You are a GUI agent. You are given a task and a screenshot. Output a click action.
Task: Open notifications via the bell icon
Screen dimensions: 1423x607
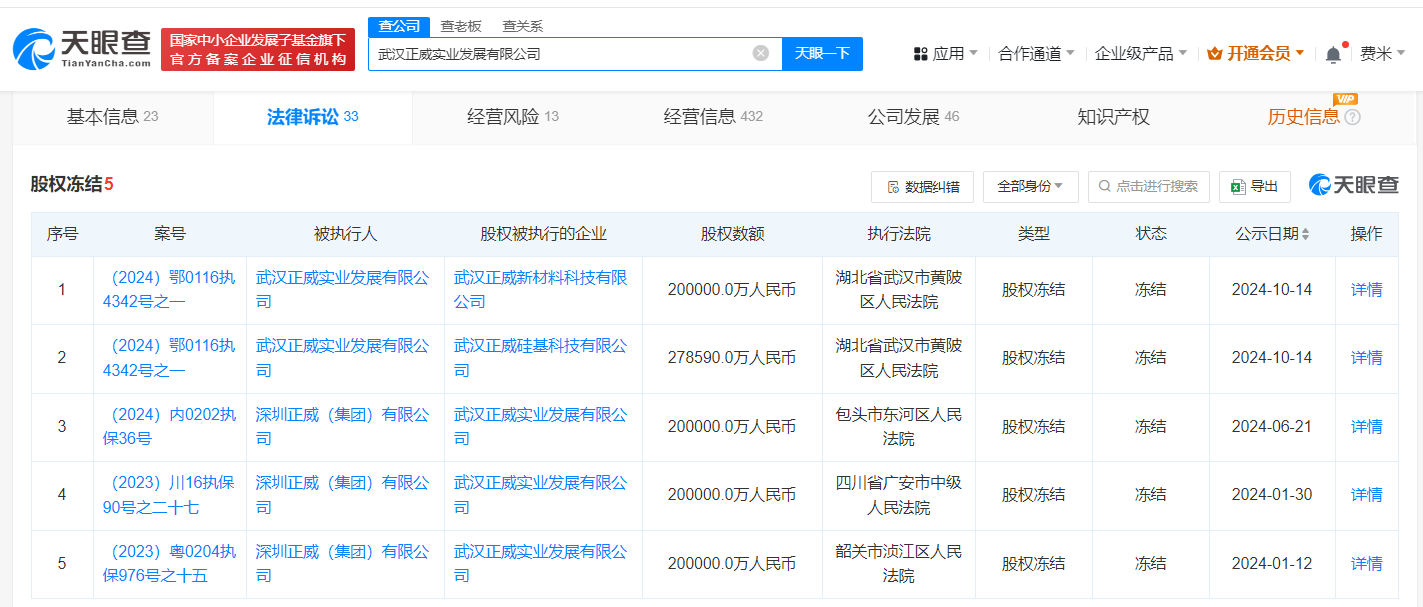click(x=1333, y=54)
